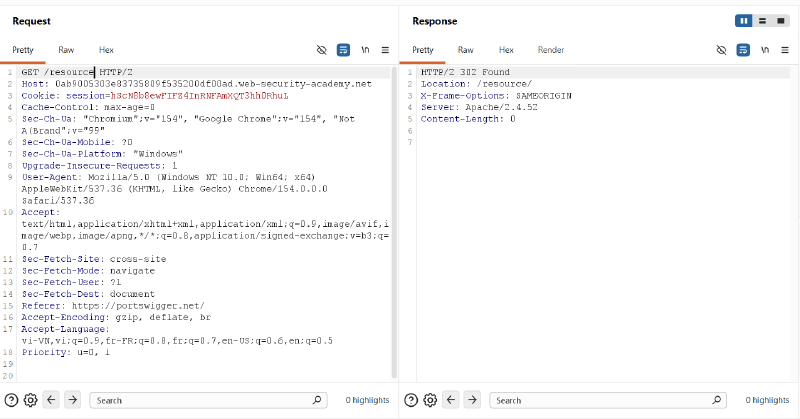Viewport: 800px width, 419px height.
Task: Switch to Response Hex tab
Action: point(506,50)
